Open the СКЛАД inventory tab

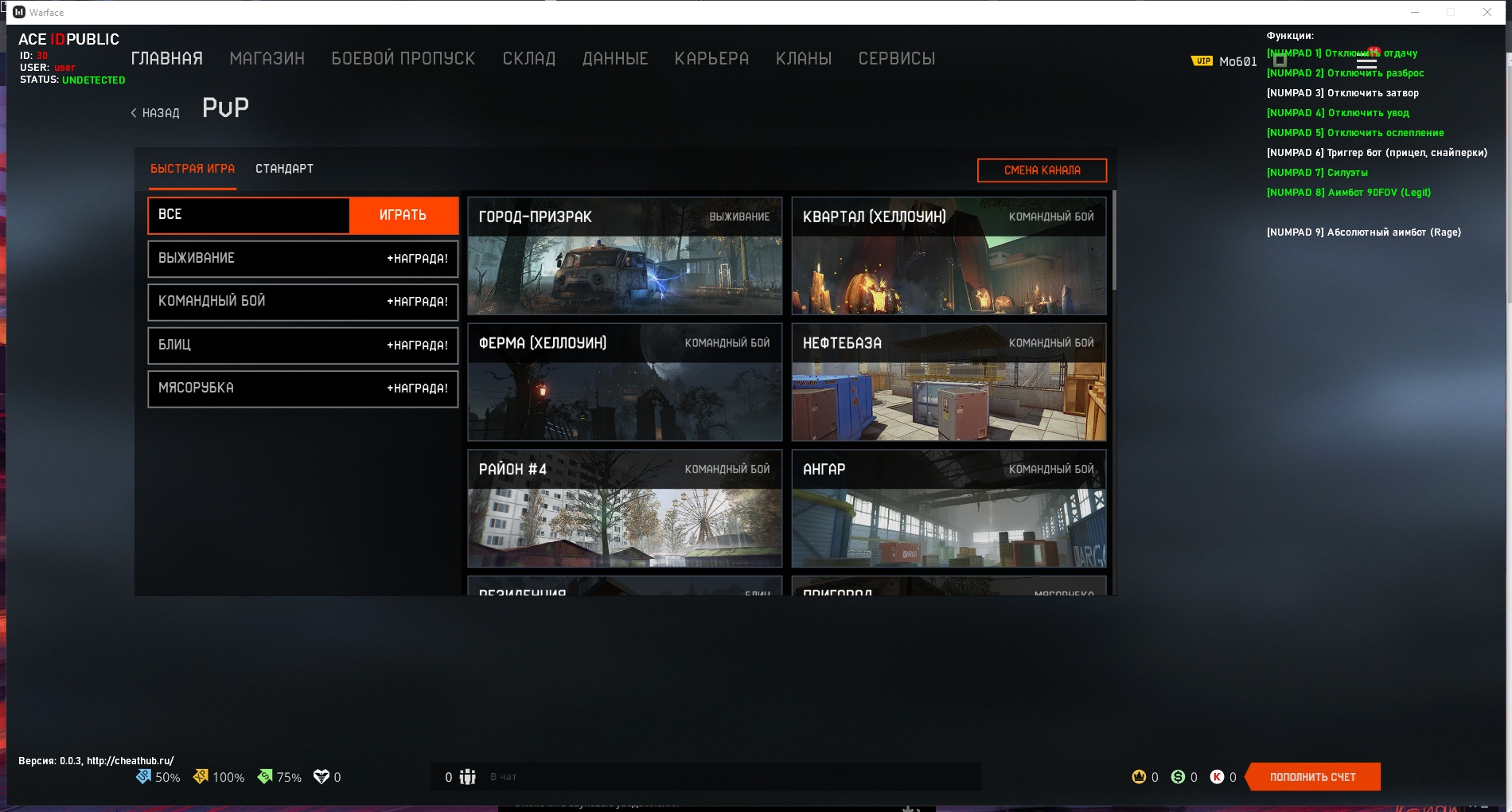(528, 59)
